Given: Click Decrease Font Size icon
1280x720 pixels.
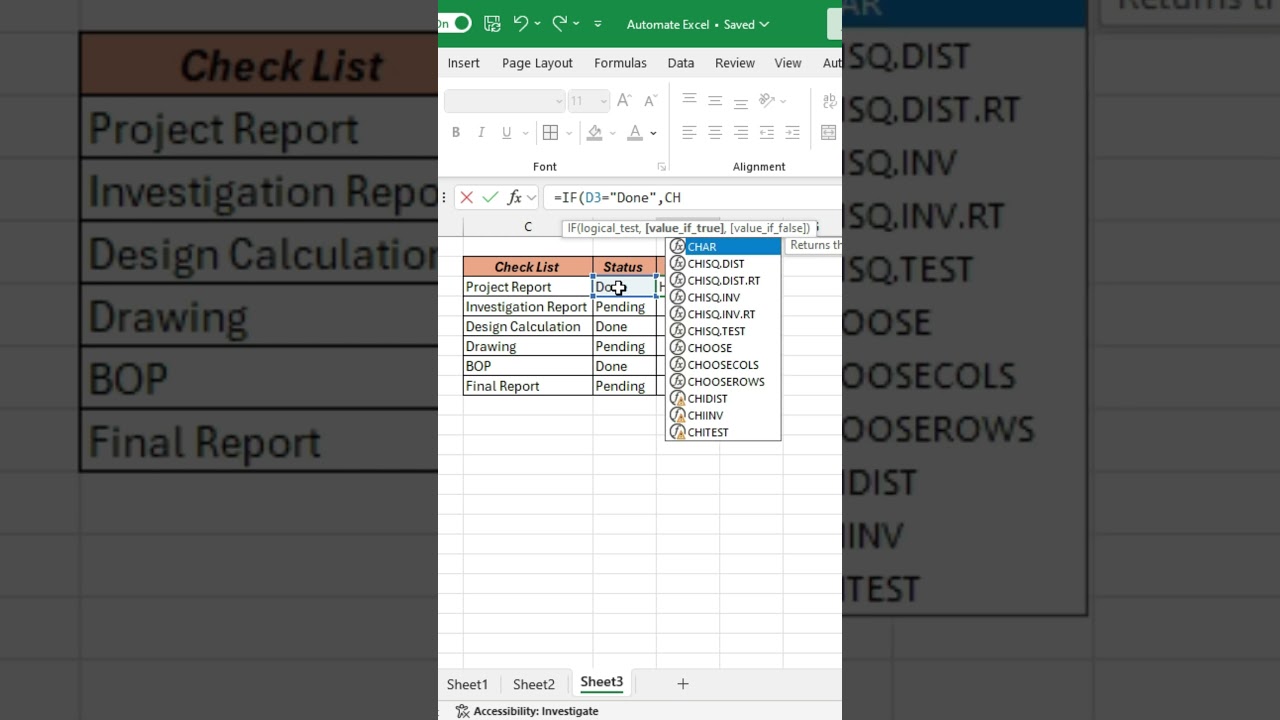Looking at the screenshot, I should [650, 101].
